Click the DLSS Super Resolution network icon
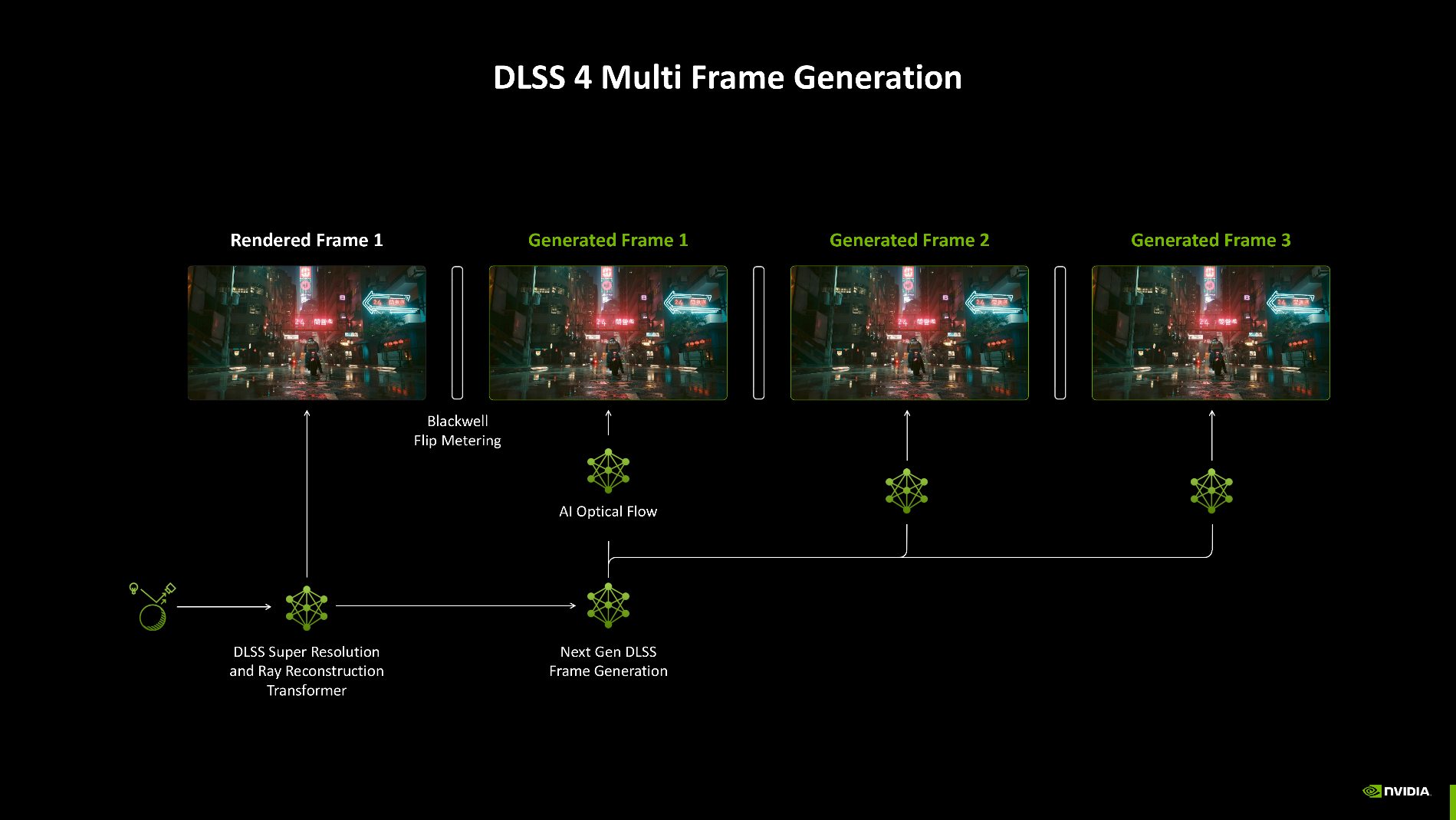1456x820 pixels. [307, 607]
